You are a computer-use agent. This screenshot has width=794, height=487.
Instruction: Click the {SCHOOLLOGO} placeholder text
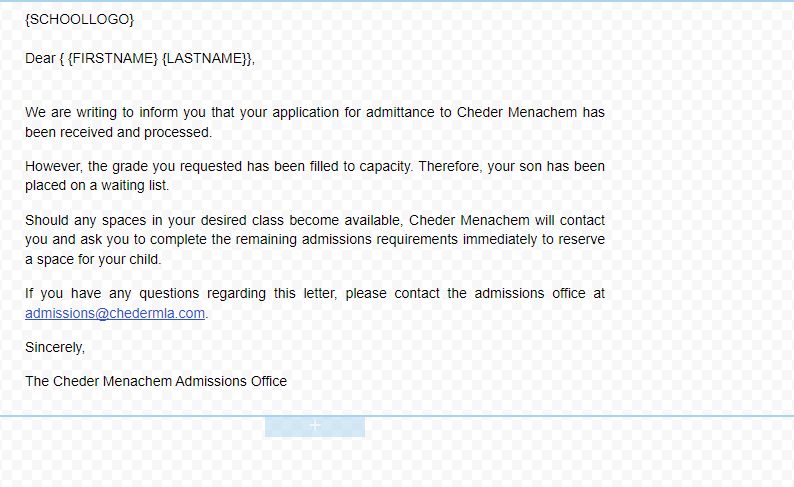click(80, 19)
